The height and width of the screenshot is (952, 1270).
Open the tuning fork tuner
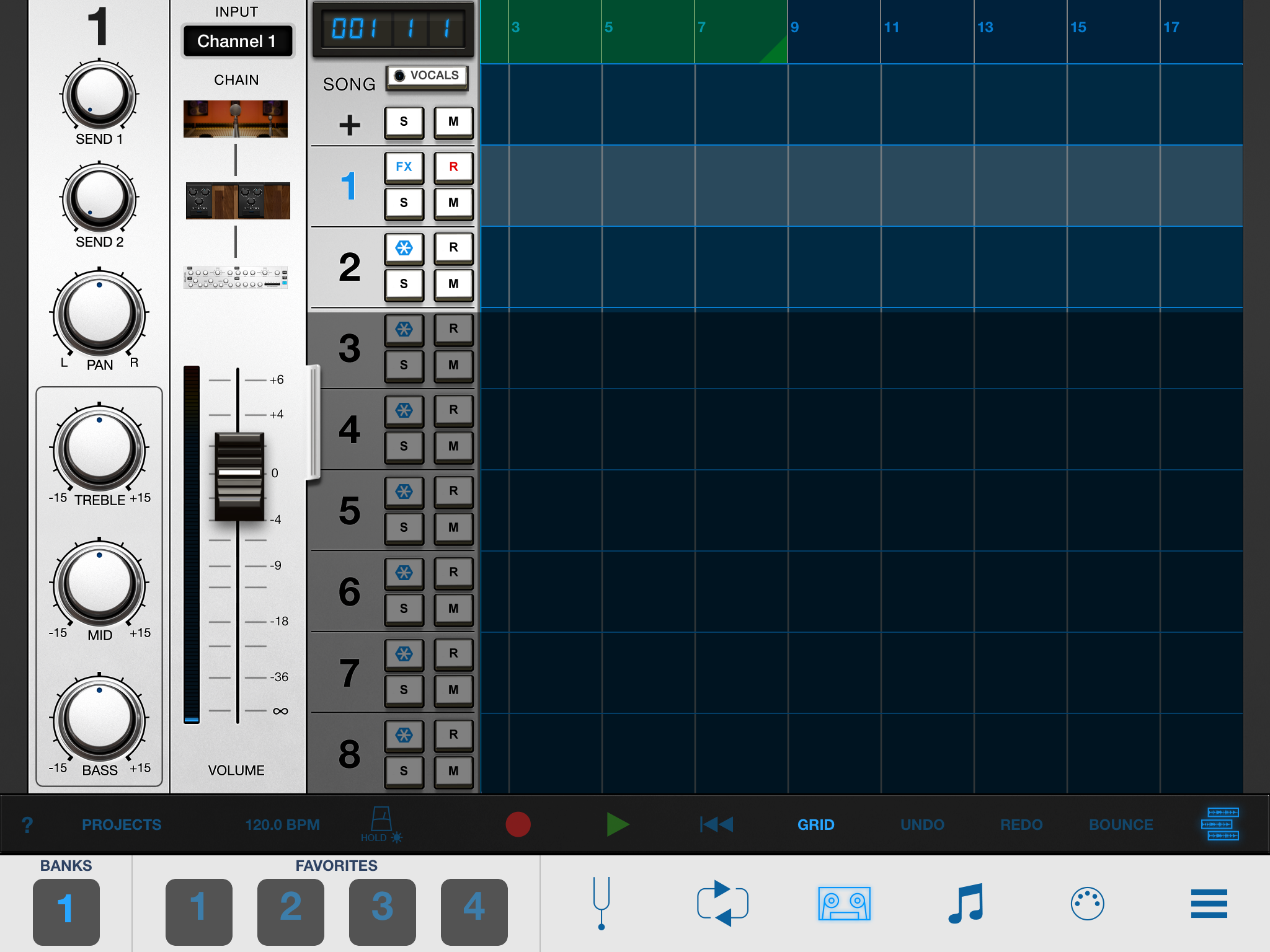(x=601, y=903)
